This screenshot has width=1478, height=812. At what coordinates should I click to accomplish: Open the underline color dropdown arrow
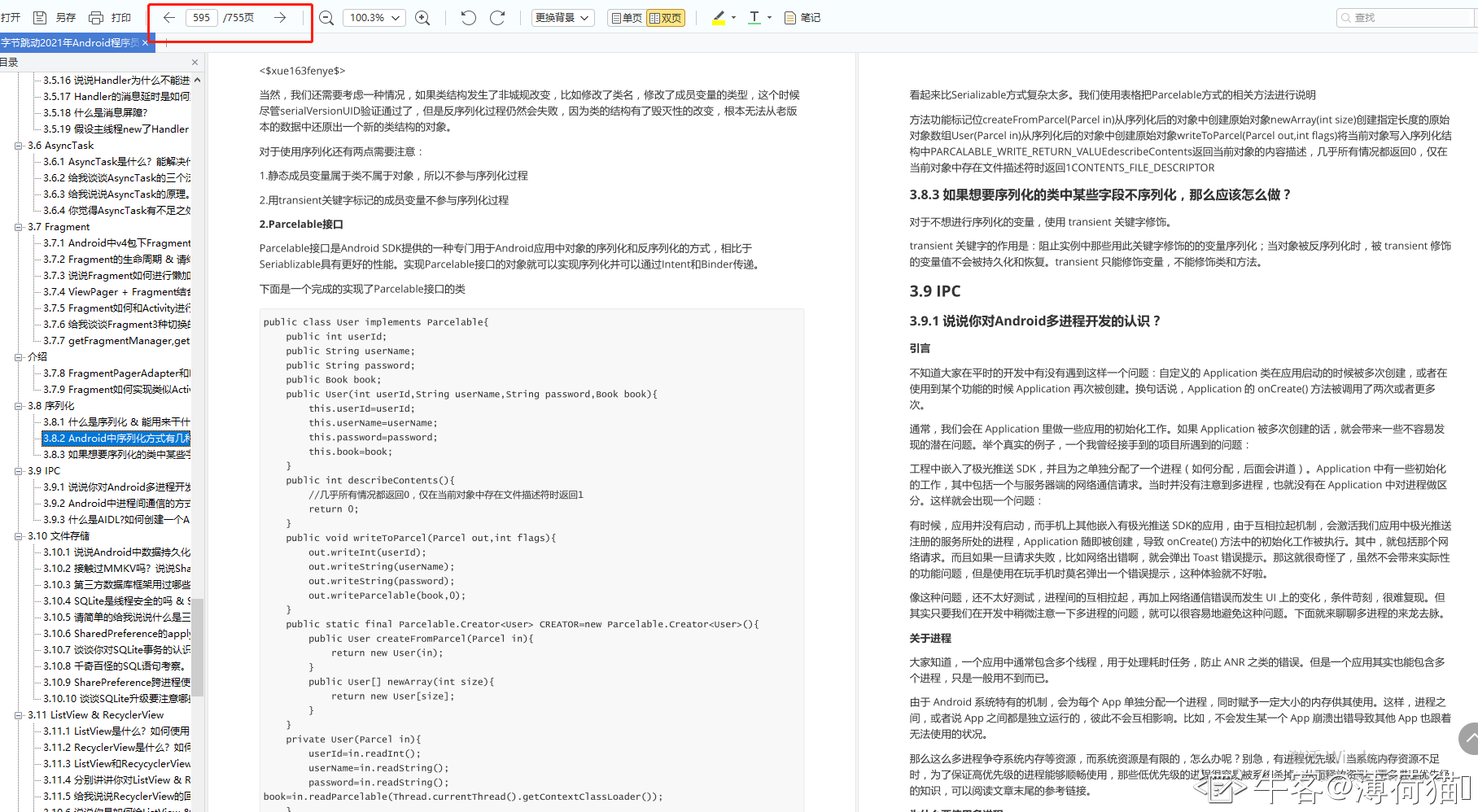(x=769, y=18)
